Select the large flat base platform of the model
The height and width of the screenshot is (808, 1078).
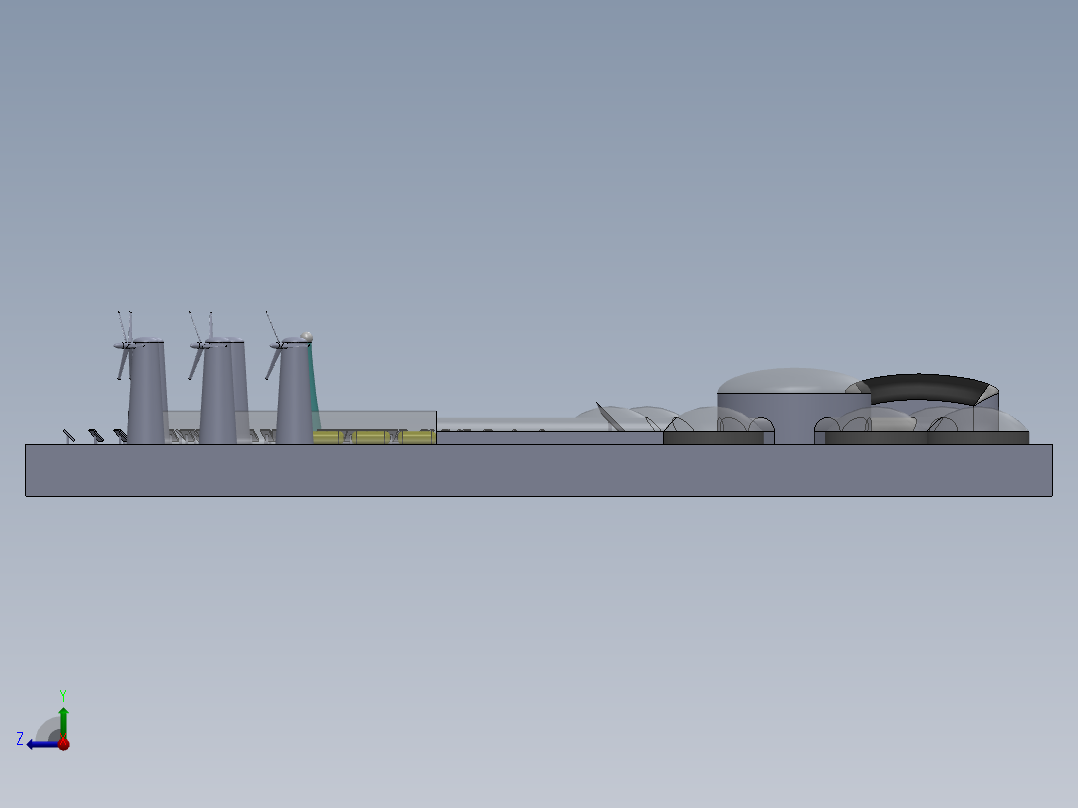tap(538, 470)
